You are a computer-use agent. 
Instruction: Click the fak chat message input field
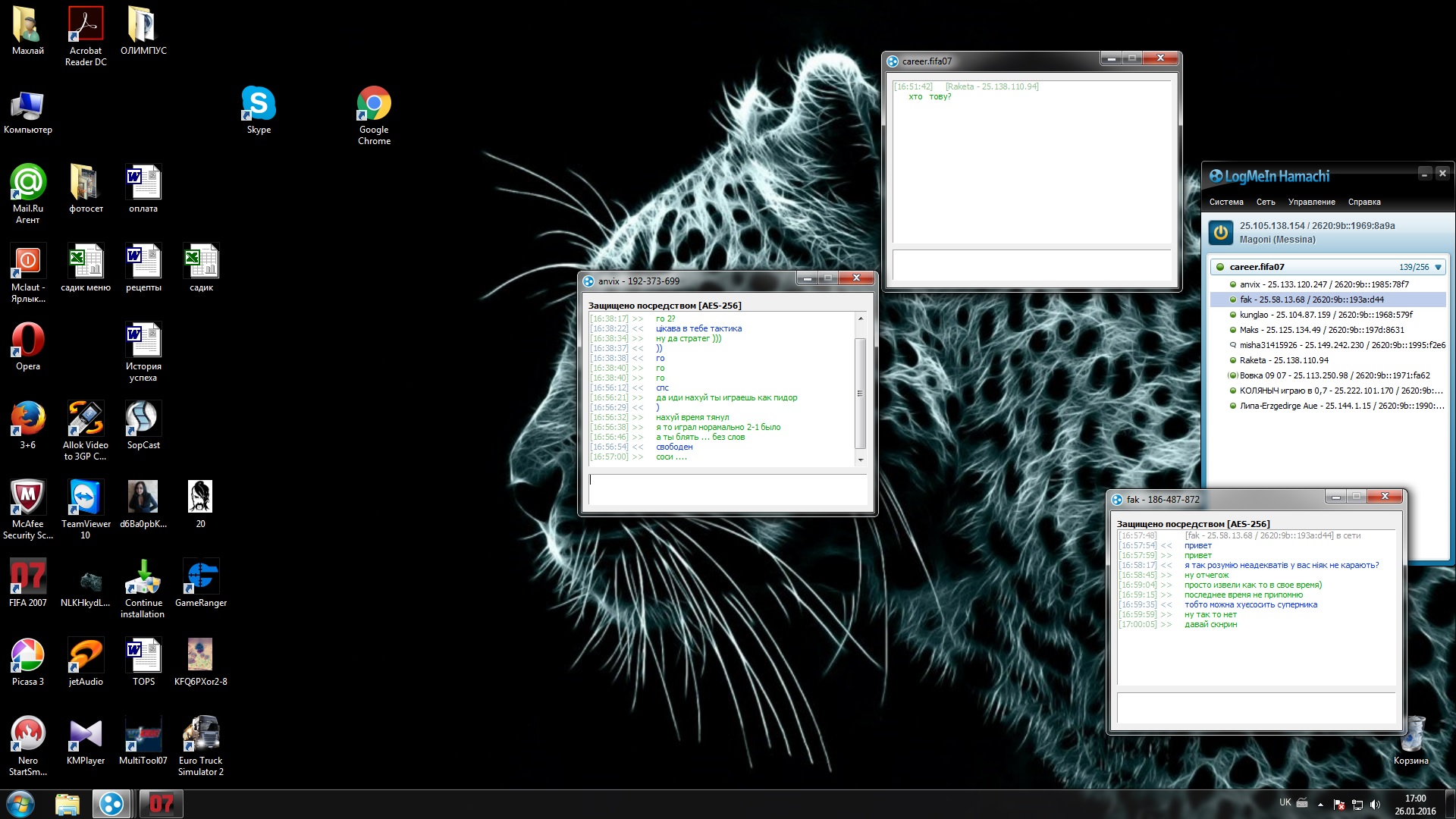[1255, 707]
